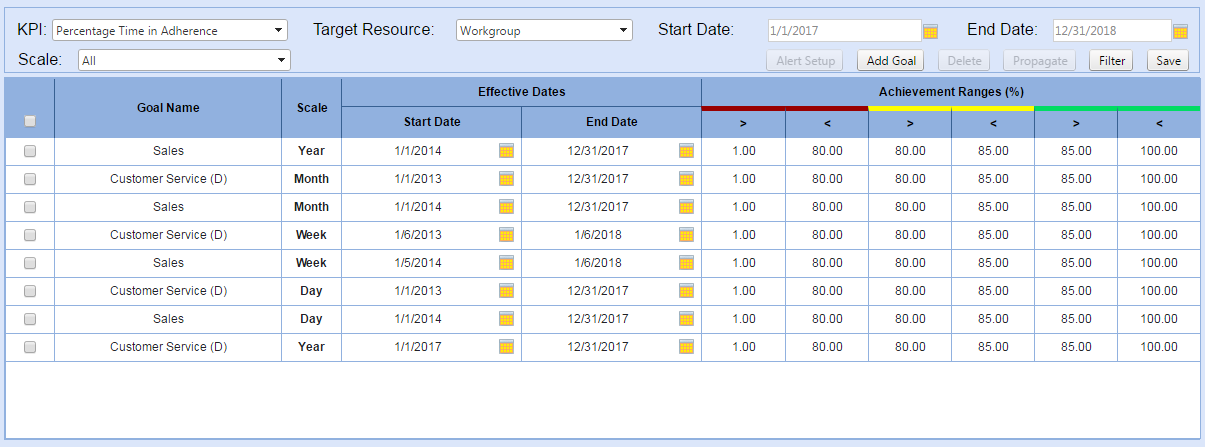Check the box for Sales Year goal row
Viewport: 1205px width, 447px height.
pos(30,151)
